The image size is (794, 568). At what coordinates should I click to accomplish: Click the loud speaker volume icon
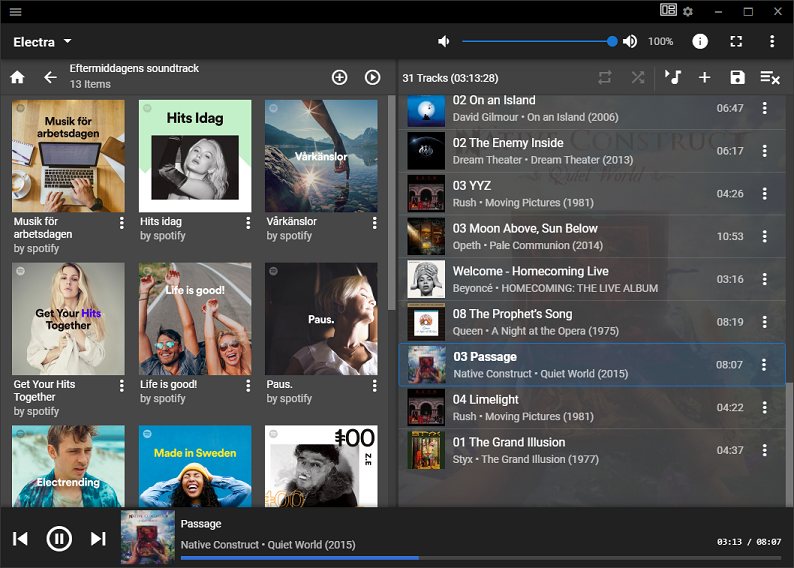630,42
